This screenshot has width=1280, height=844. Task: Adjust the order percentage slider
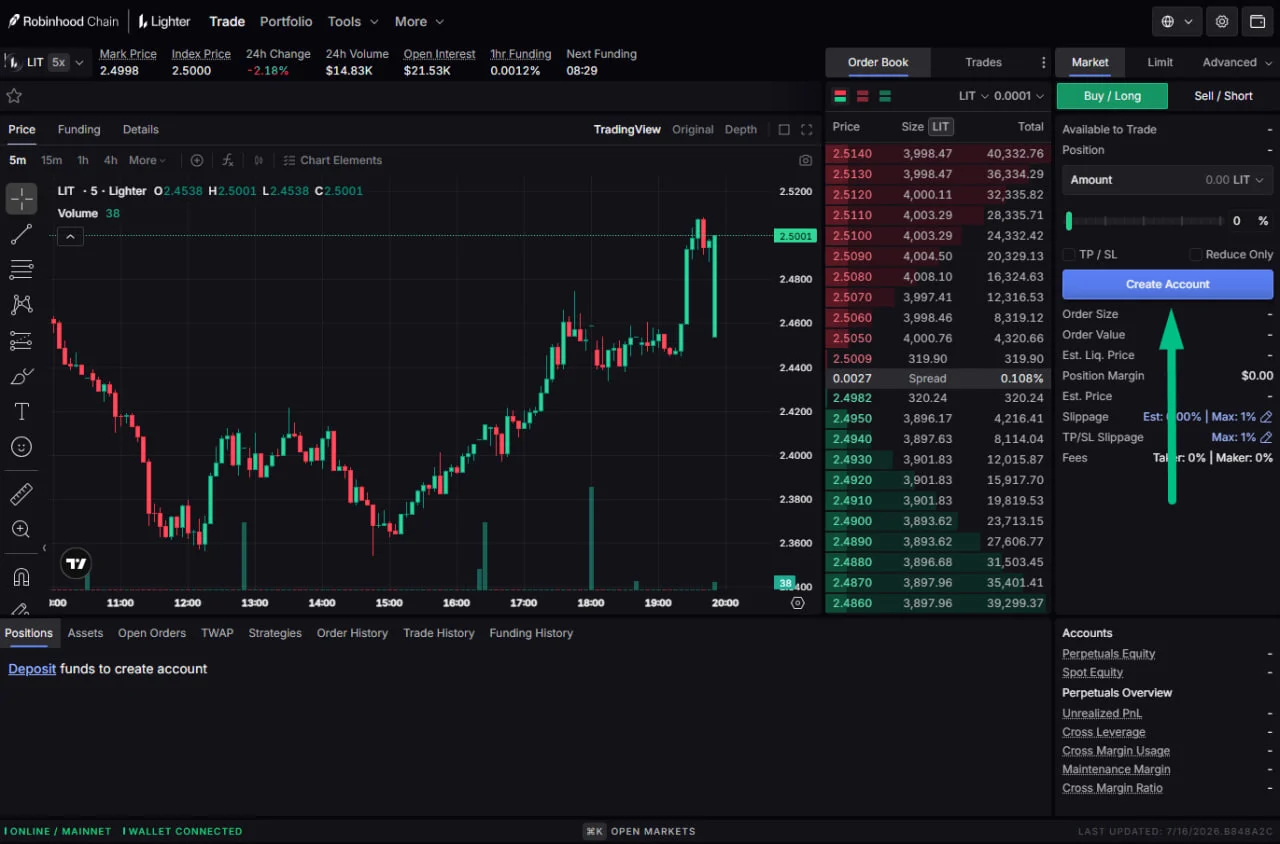1145,221
